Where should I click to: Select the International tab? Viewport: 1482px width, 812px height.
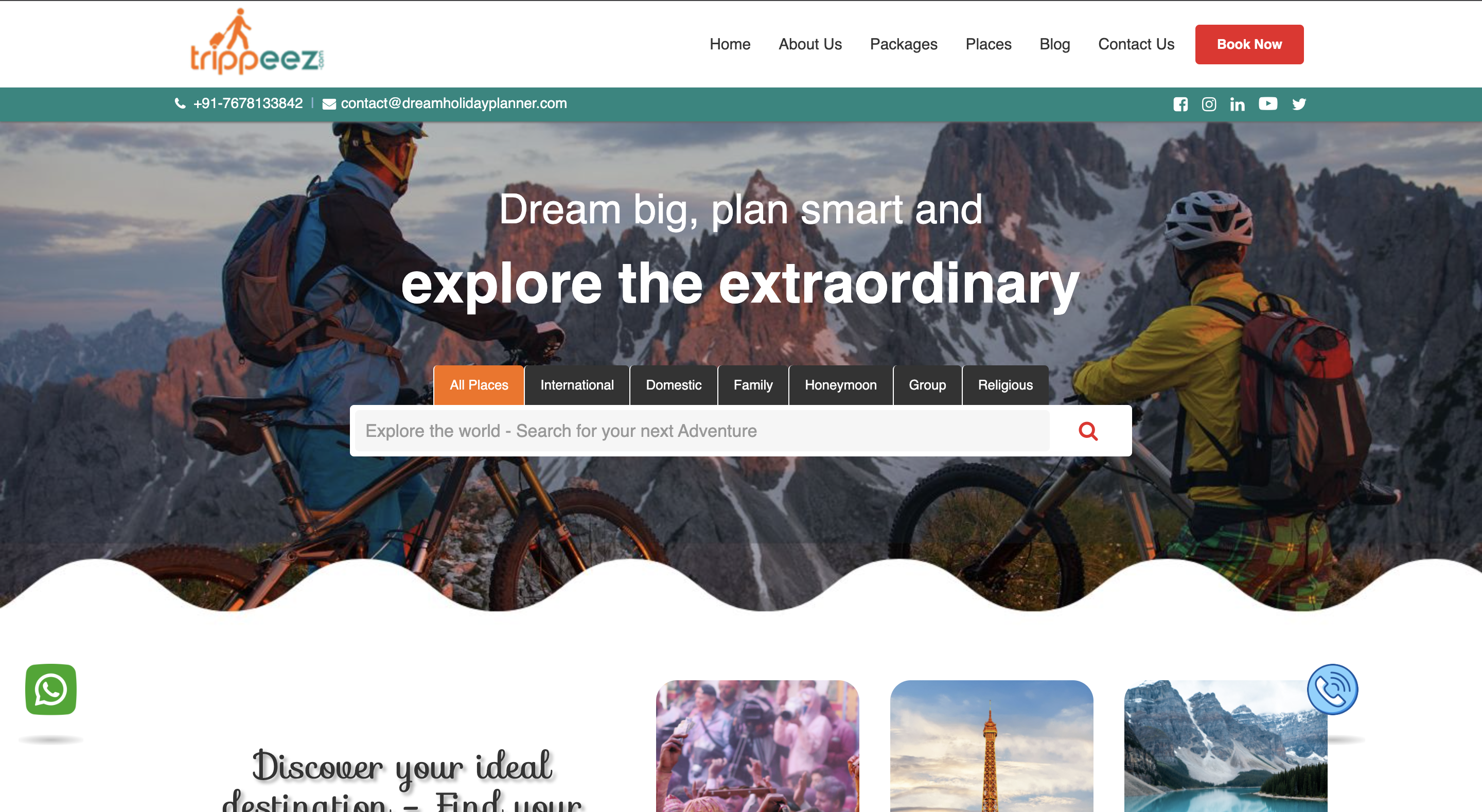pyautogui.click(x=576, y=385)
